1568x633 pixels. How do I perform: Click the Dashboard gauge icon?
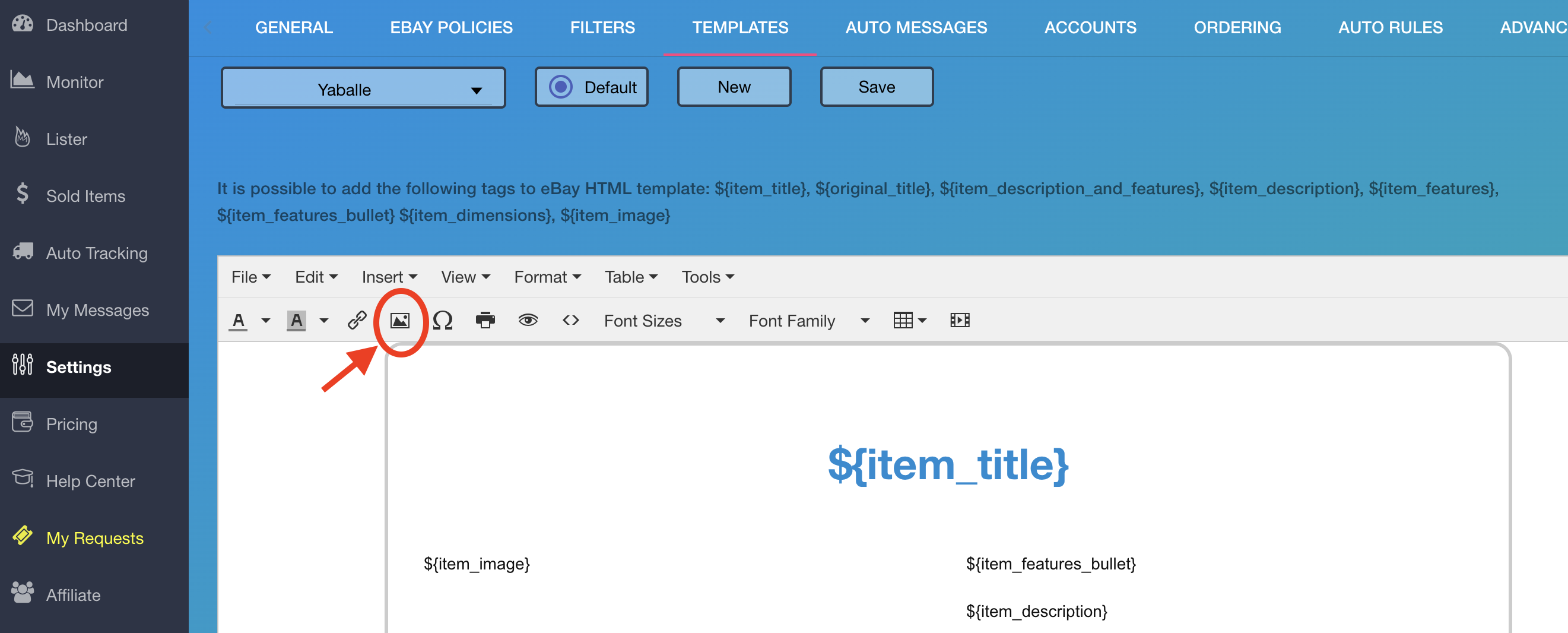click(23, 24)
